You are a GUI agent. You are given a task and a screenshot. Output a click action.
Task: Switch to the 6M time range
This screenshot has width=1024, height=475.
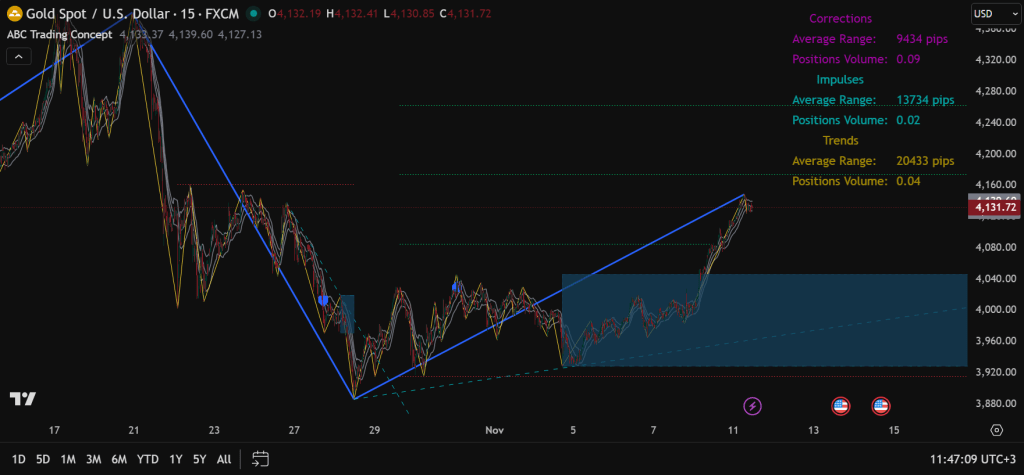point(119,459)
